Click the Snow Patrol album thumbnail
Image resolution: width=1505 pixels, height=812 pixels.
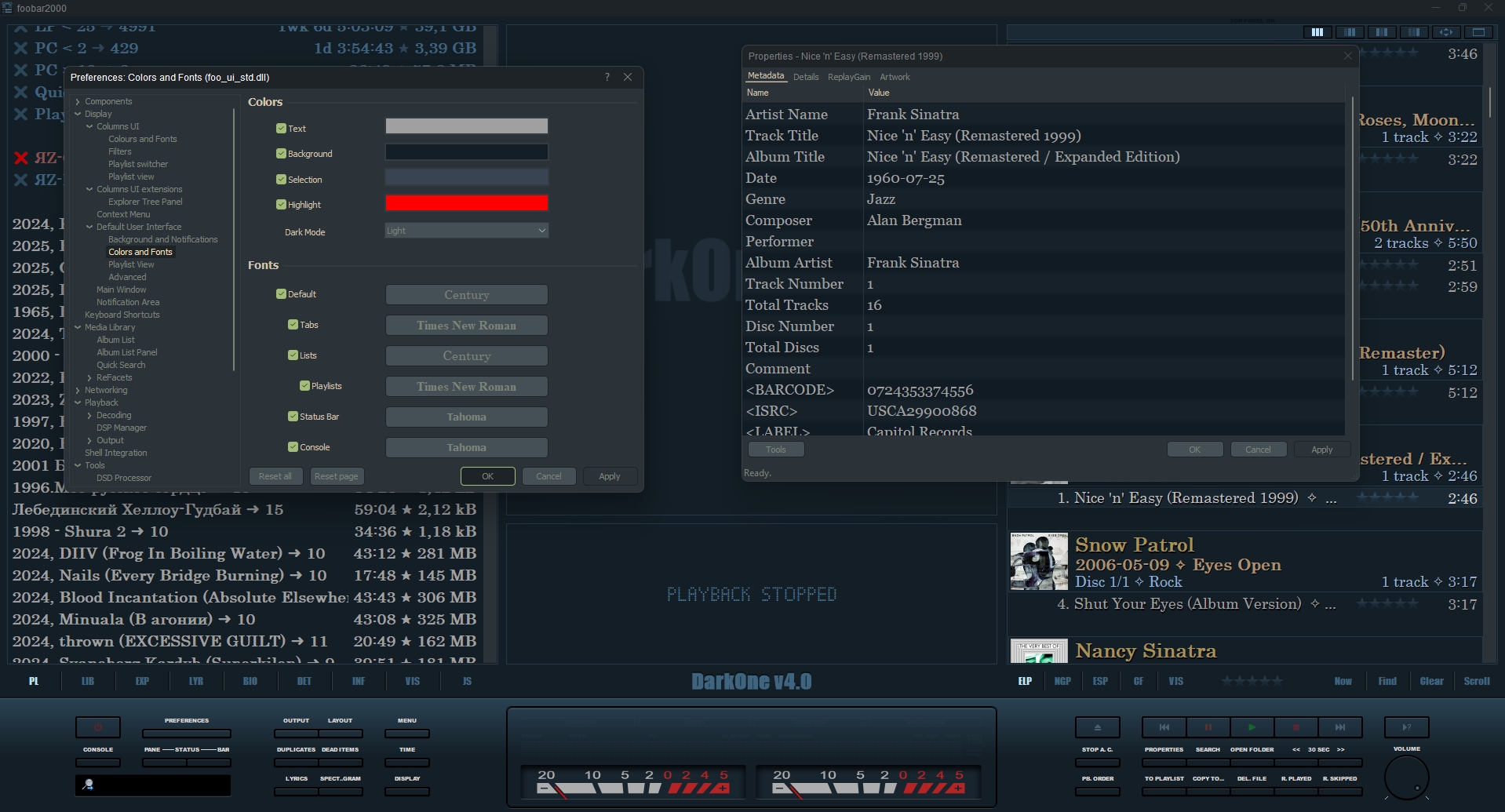tap(1038, 562)
